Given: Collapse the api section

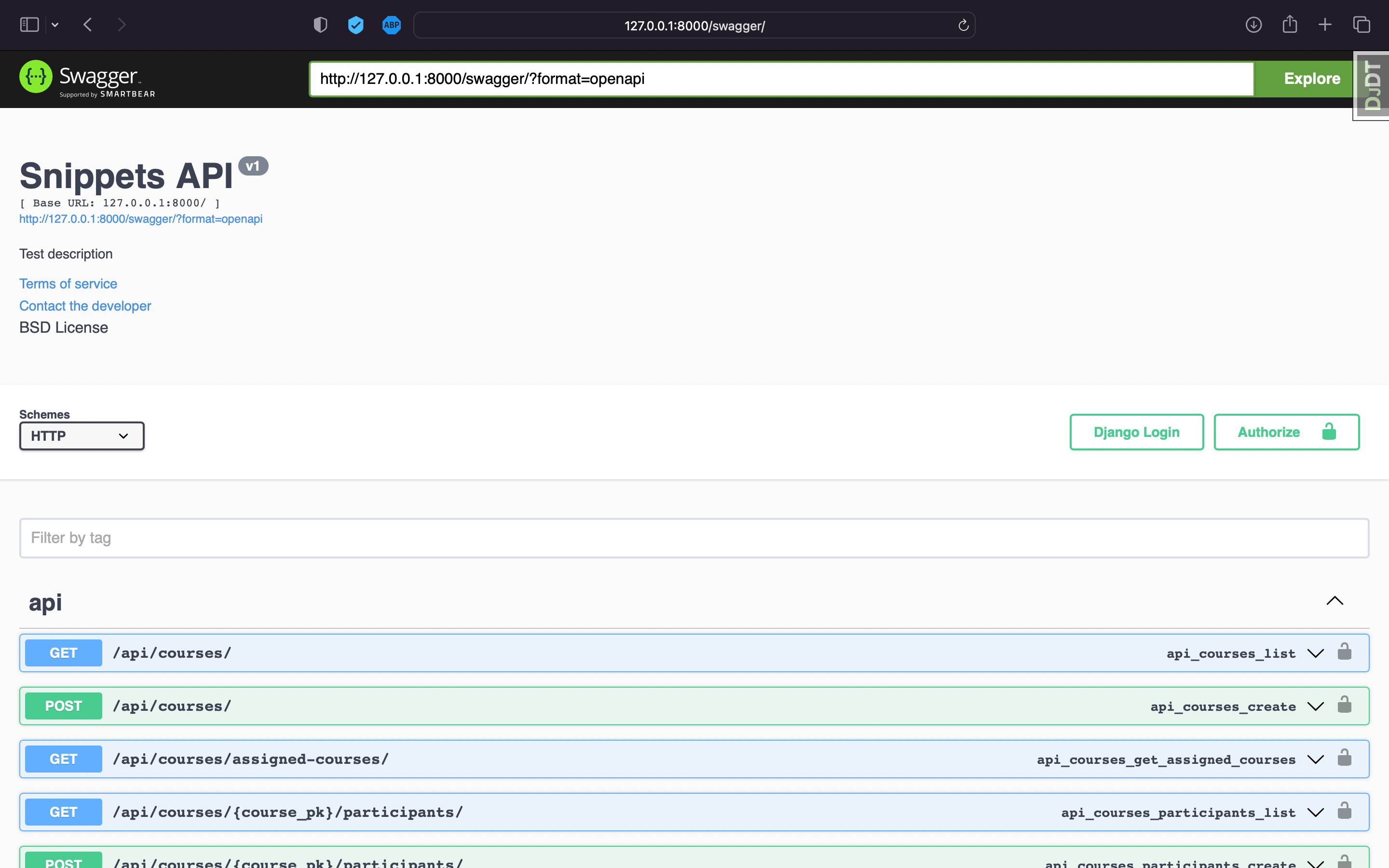Looking at the screenshot, I should (1335, 602).
